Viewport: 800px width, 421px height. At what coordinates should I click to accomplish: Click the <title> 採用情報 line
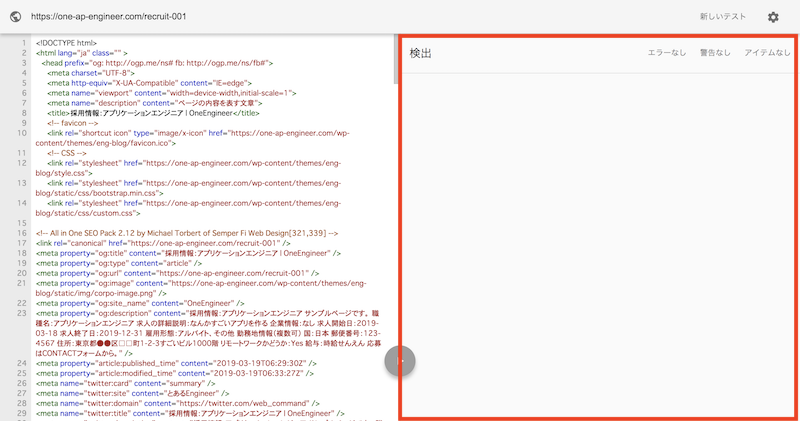click(153, 113)
